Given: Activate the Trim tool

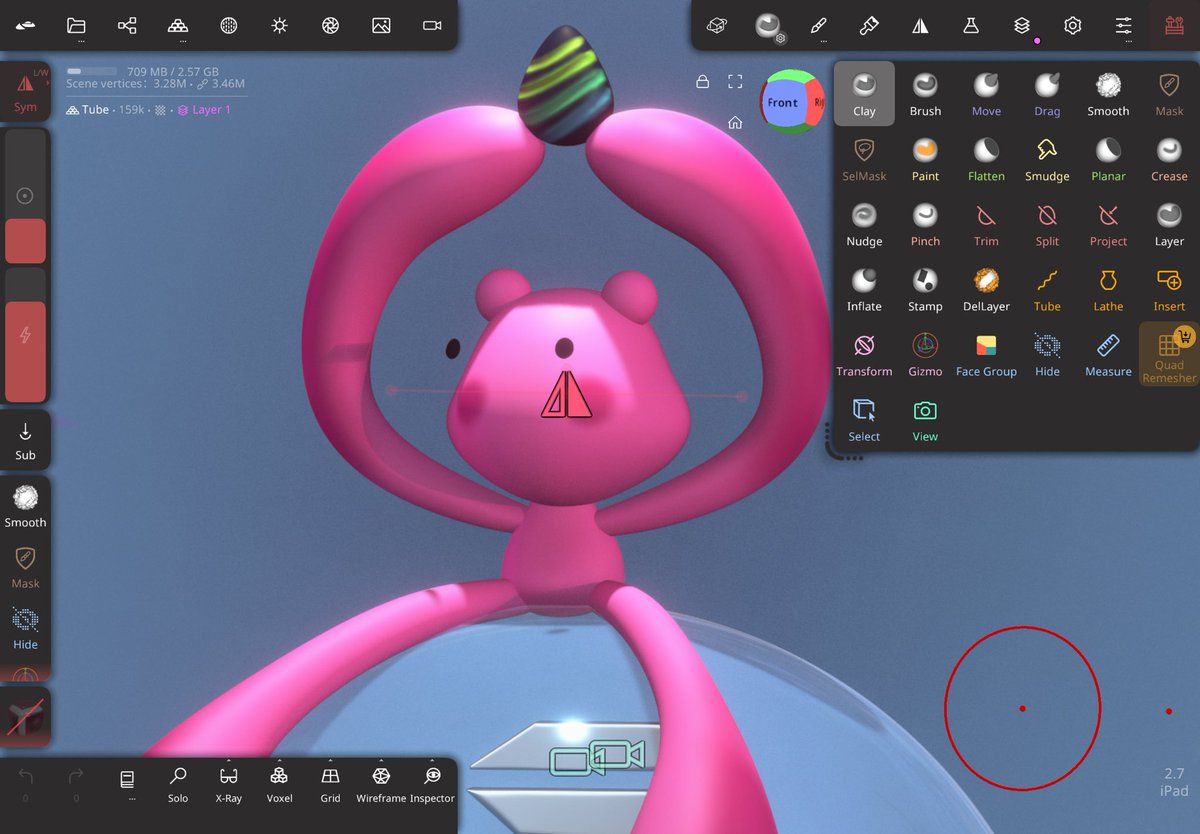Looking at the screenshot, I should point(986,224).
